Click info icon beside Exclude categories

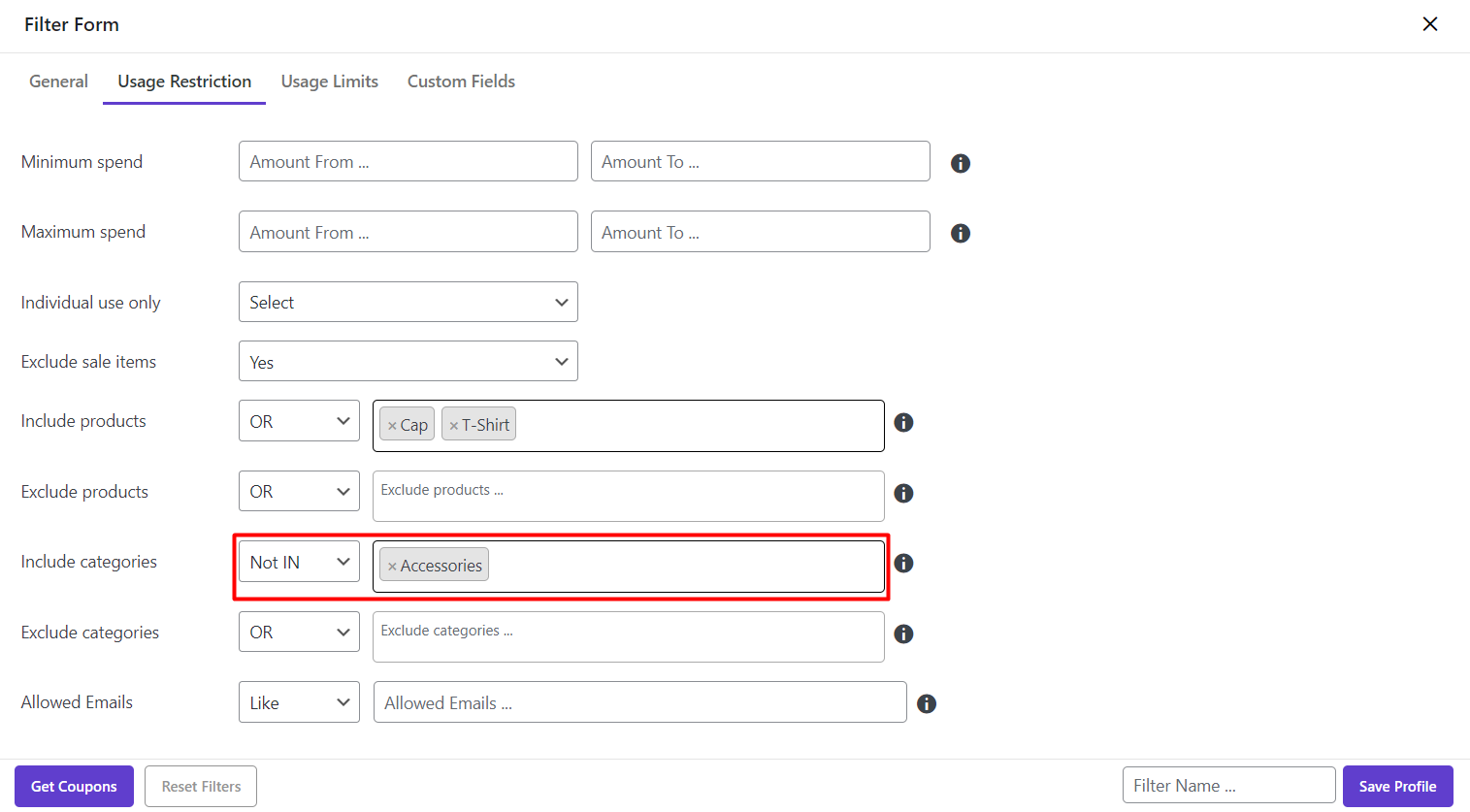903,633
